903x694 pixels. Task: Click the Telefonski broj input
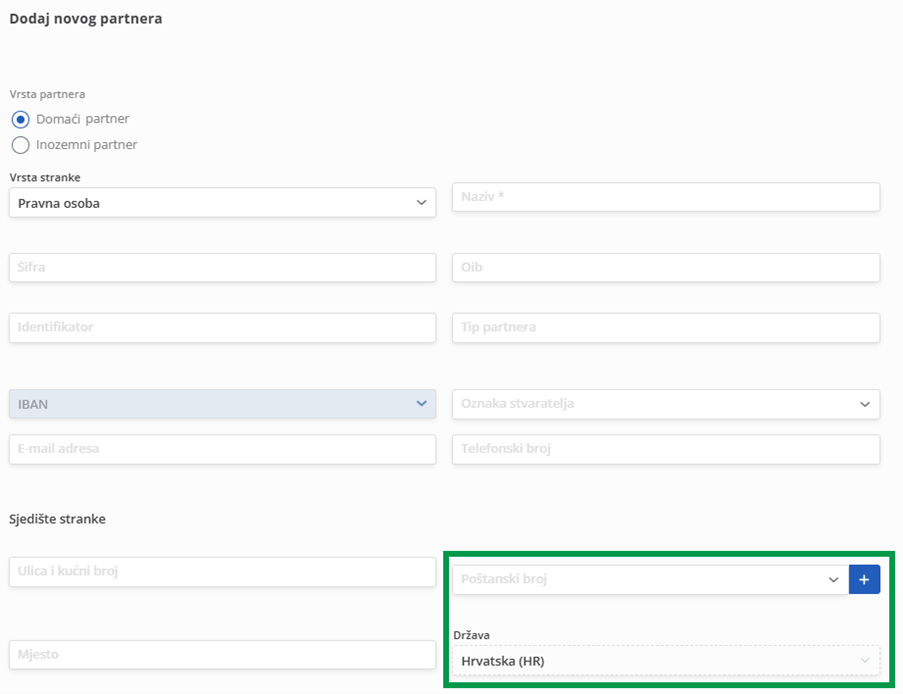pyautogui.click(x=666, y=449)
